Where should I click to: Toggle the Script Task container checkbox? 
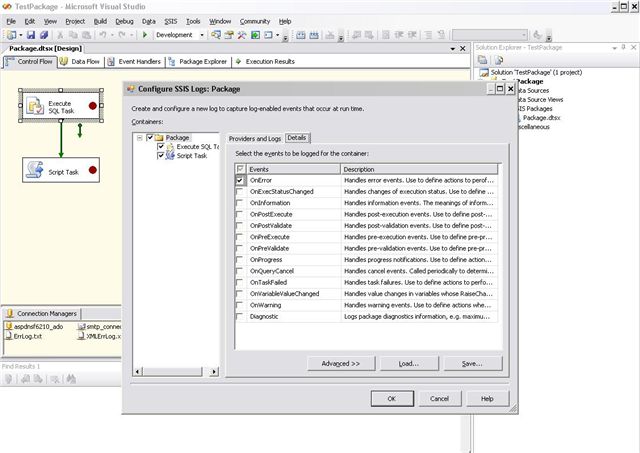160,156
